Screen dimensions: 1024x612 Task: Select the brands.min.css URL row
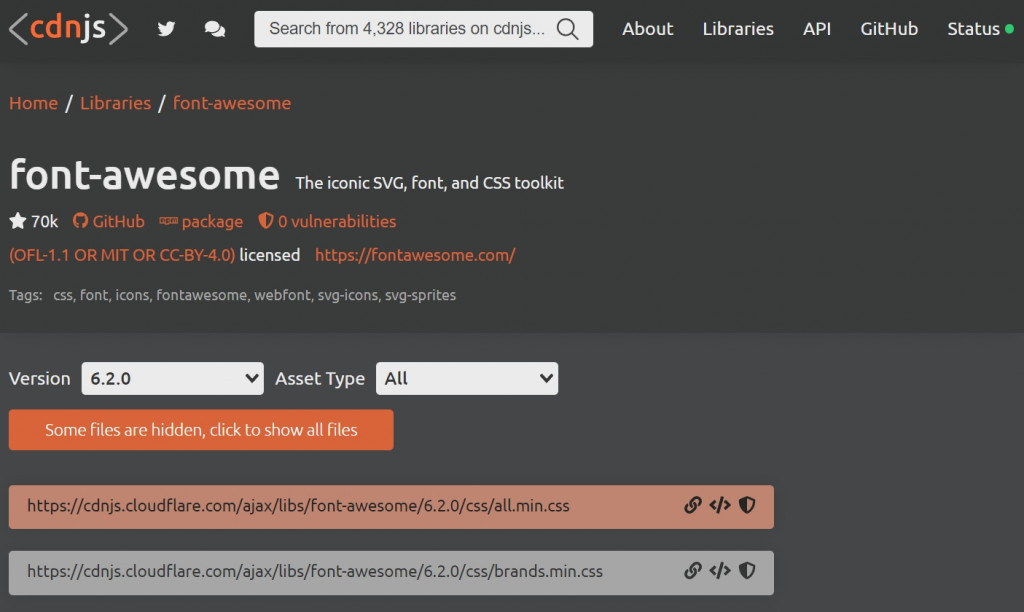[391, 573]
